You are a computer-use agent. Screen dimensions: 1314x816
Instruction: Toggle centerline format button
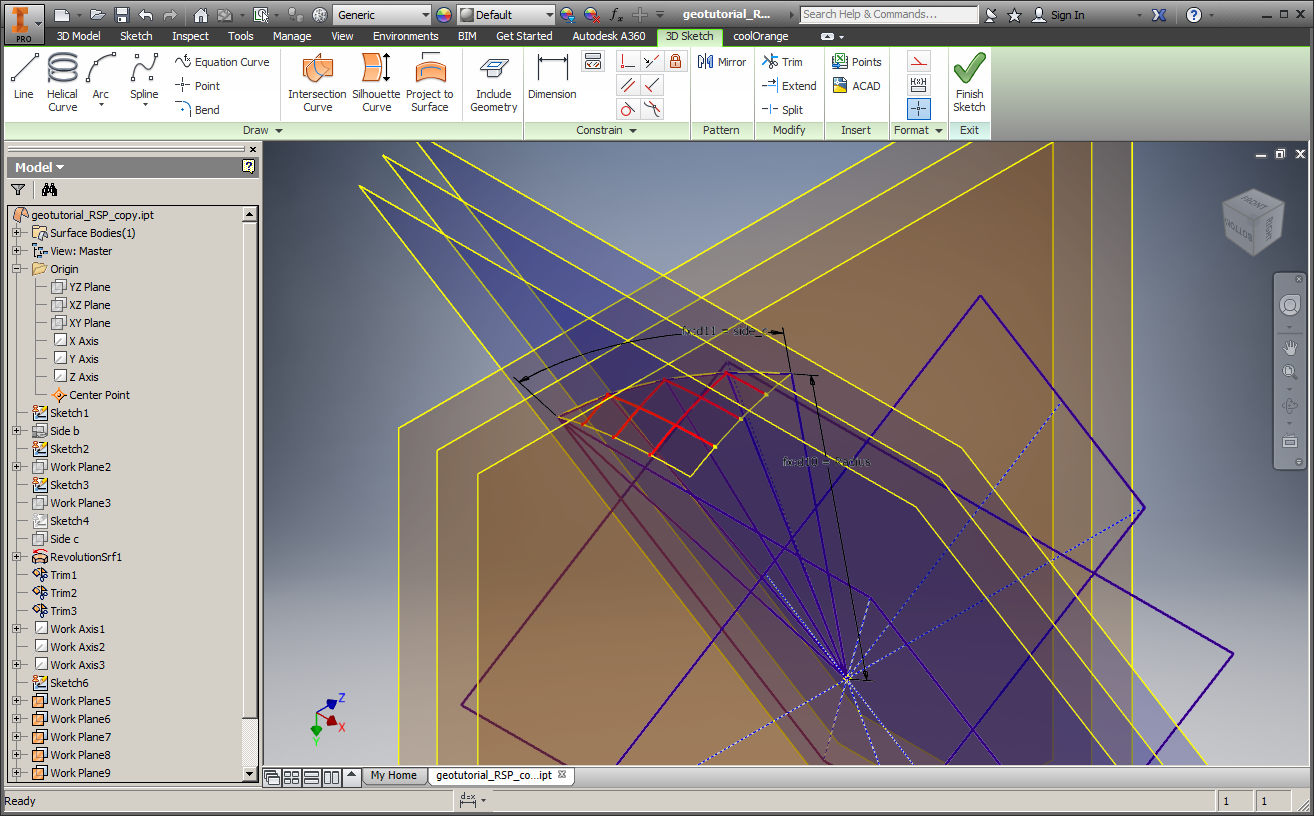919,109
